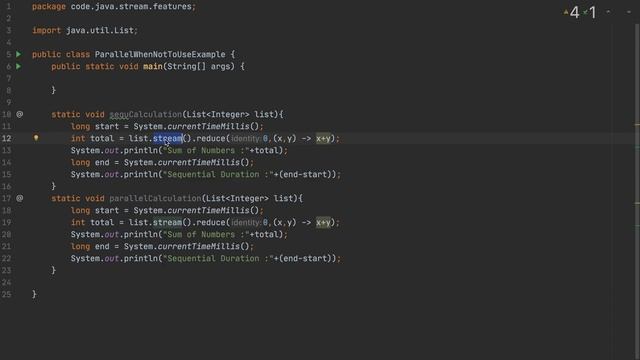Click the class name ParallelWhenNotToUseExample

coord(160,54)
